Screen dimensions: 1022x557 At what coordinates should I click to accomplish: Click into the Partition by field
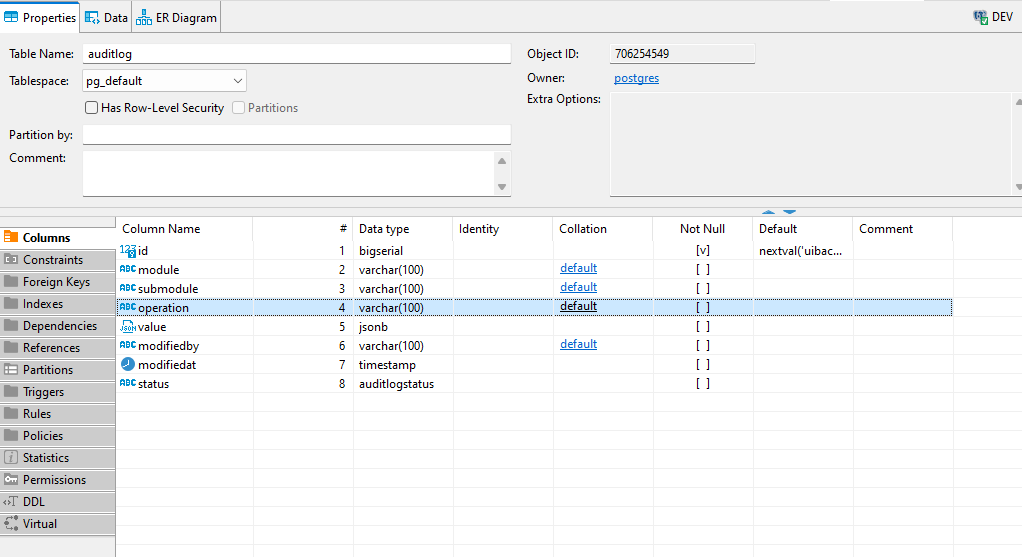pyautogui.click(x=296, y=135)
